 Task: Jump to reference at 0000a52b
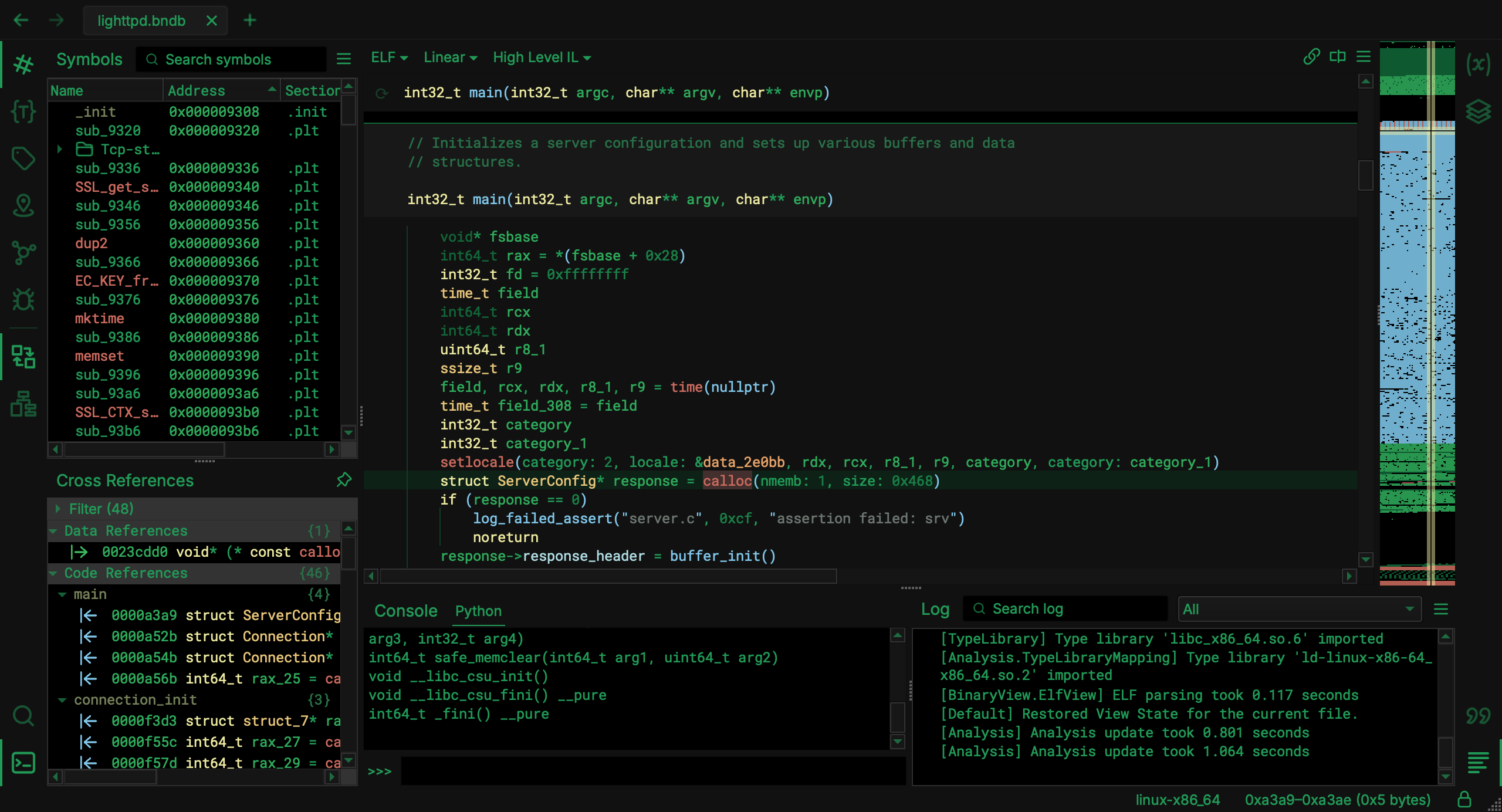pyautogui.click(x=144, y=636)
